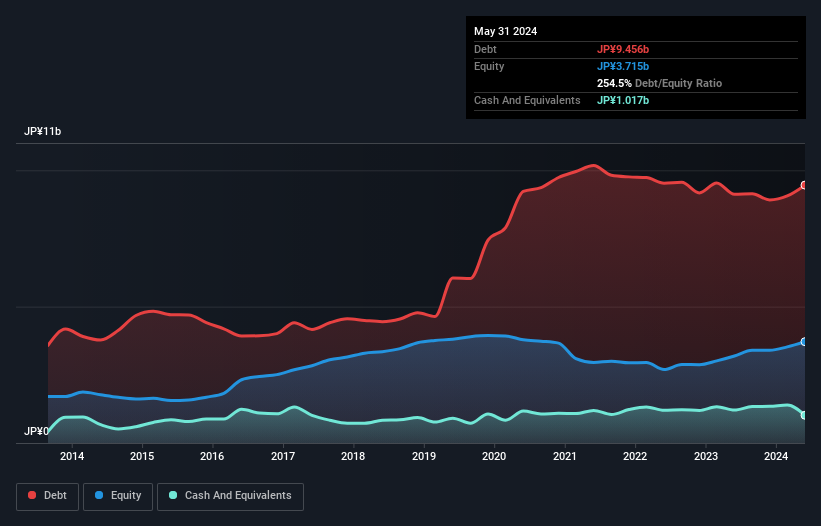Toggle the Equity series legend button

pyautogui.click(x=118, y=496)
